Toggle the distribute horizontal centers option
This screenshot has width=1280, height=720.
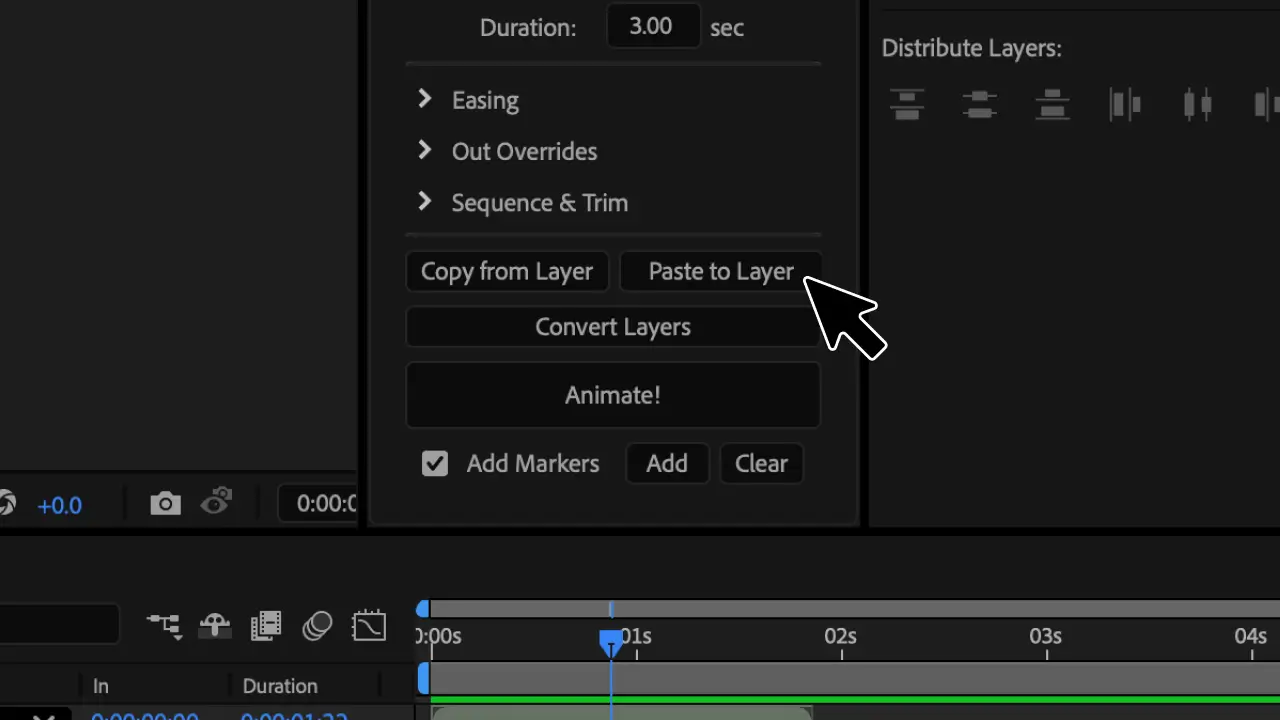(1197, 104)
